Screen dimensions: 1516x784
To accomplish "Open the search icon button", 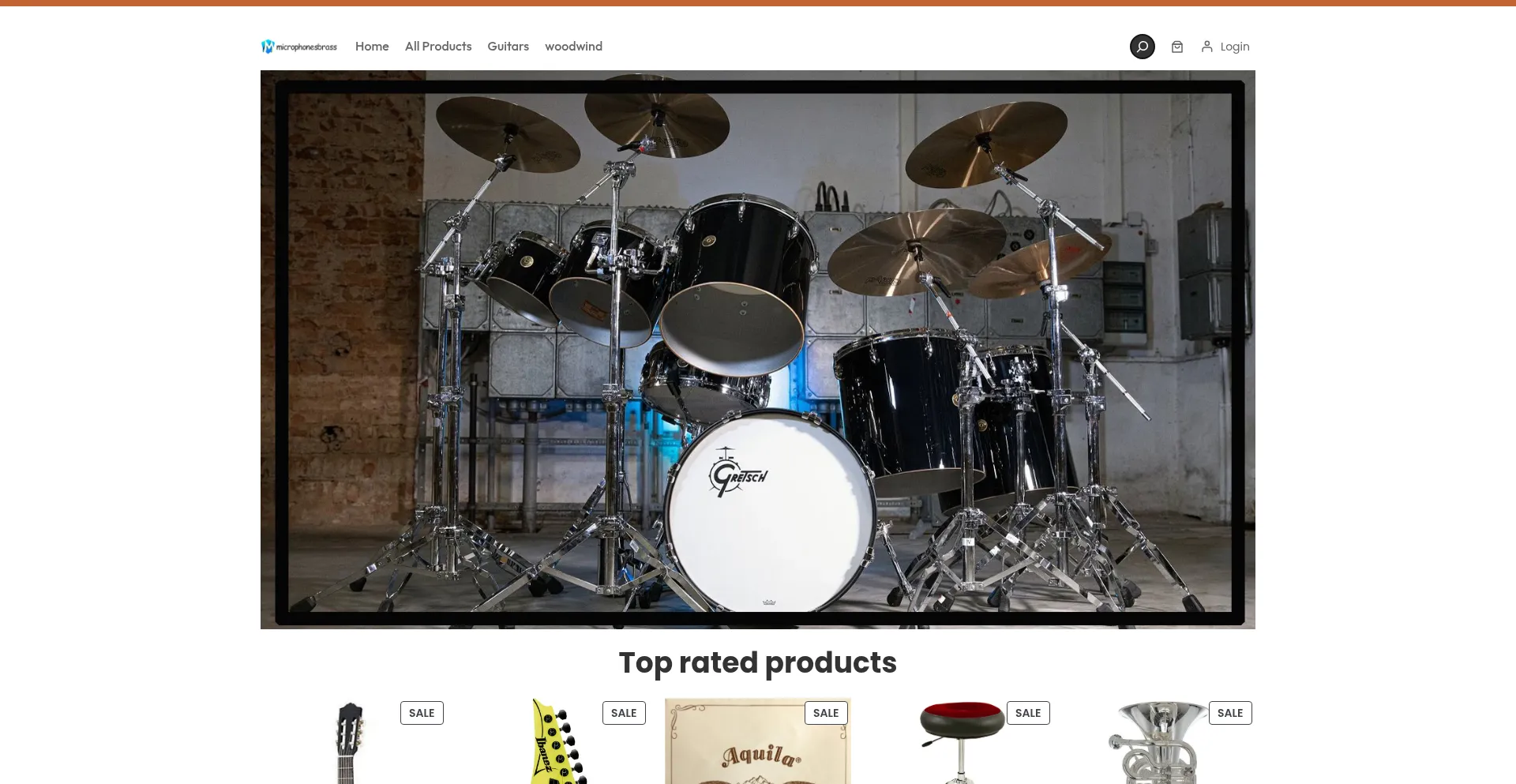I will [1142, 47].
